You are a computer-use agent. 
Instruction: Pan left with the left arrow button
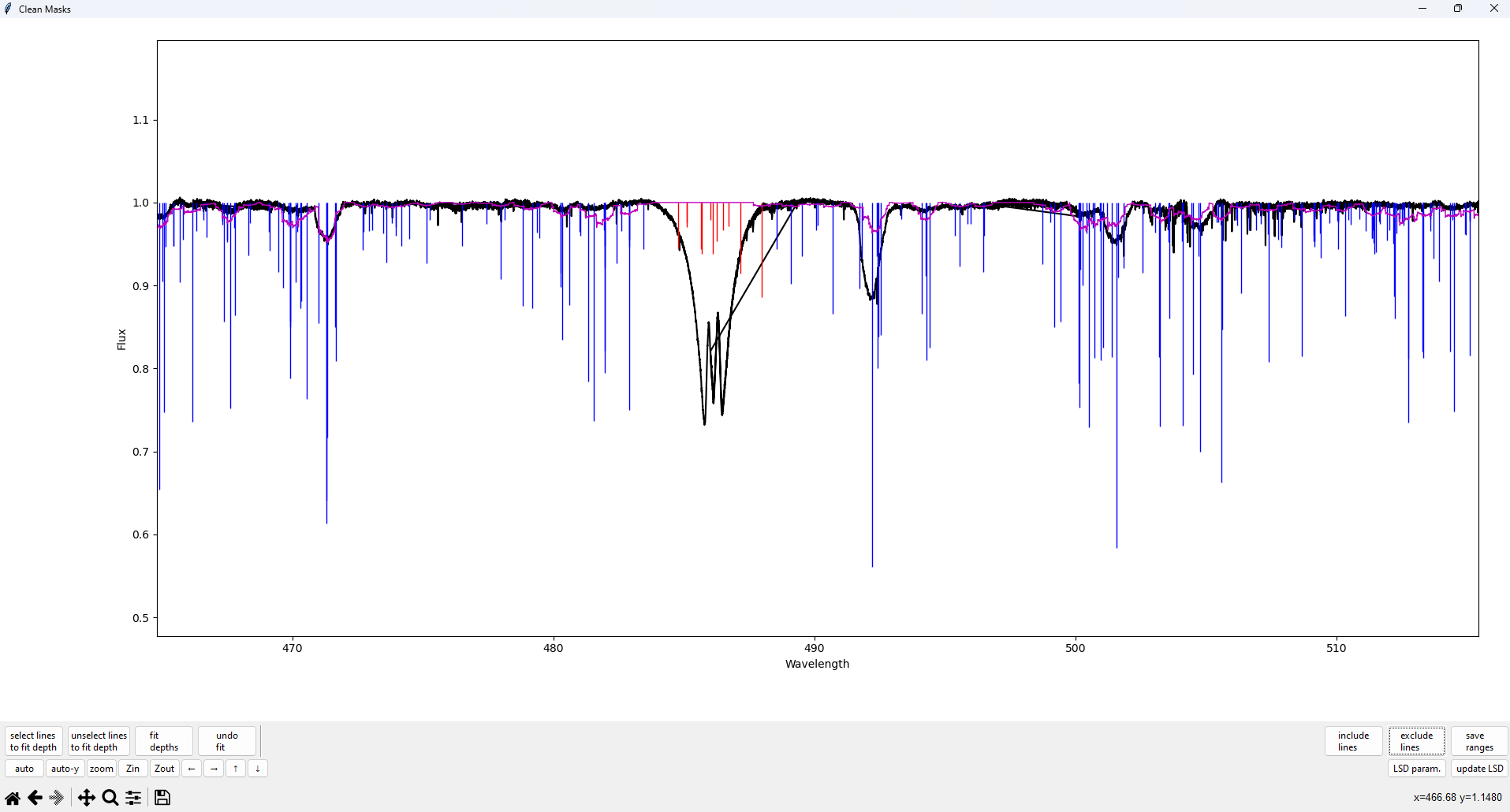click(x=192, y=769)
